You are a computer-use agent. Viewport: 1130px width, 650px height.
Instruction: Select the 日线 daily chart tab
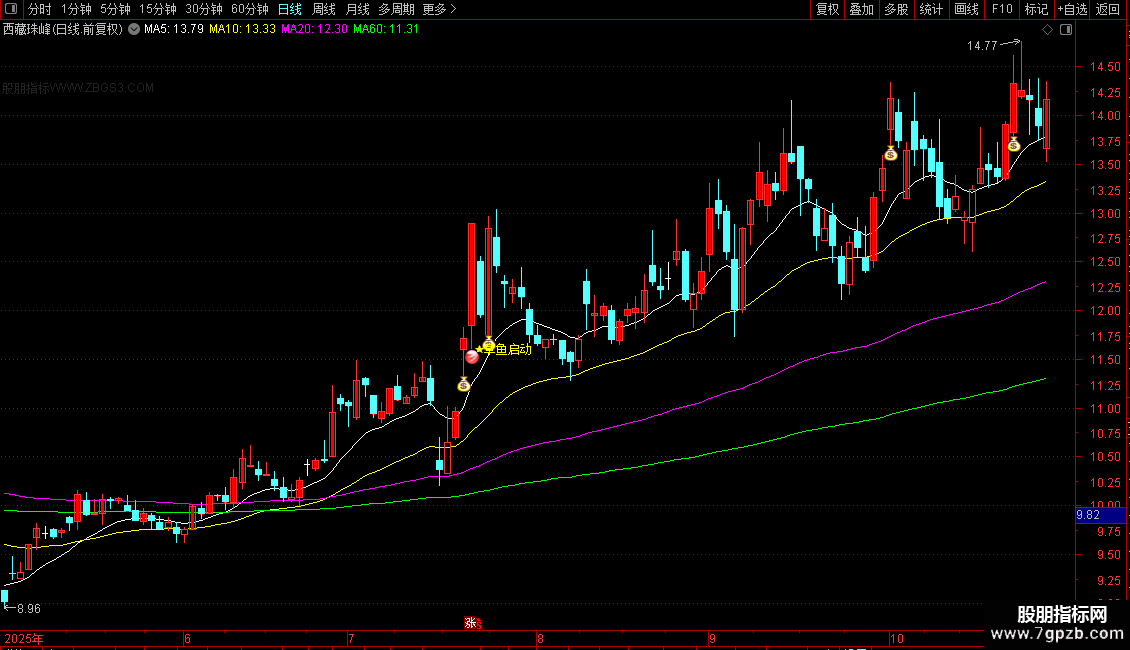[x=290, y=9]
